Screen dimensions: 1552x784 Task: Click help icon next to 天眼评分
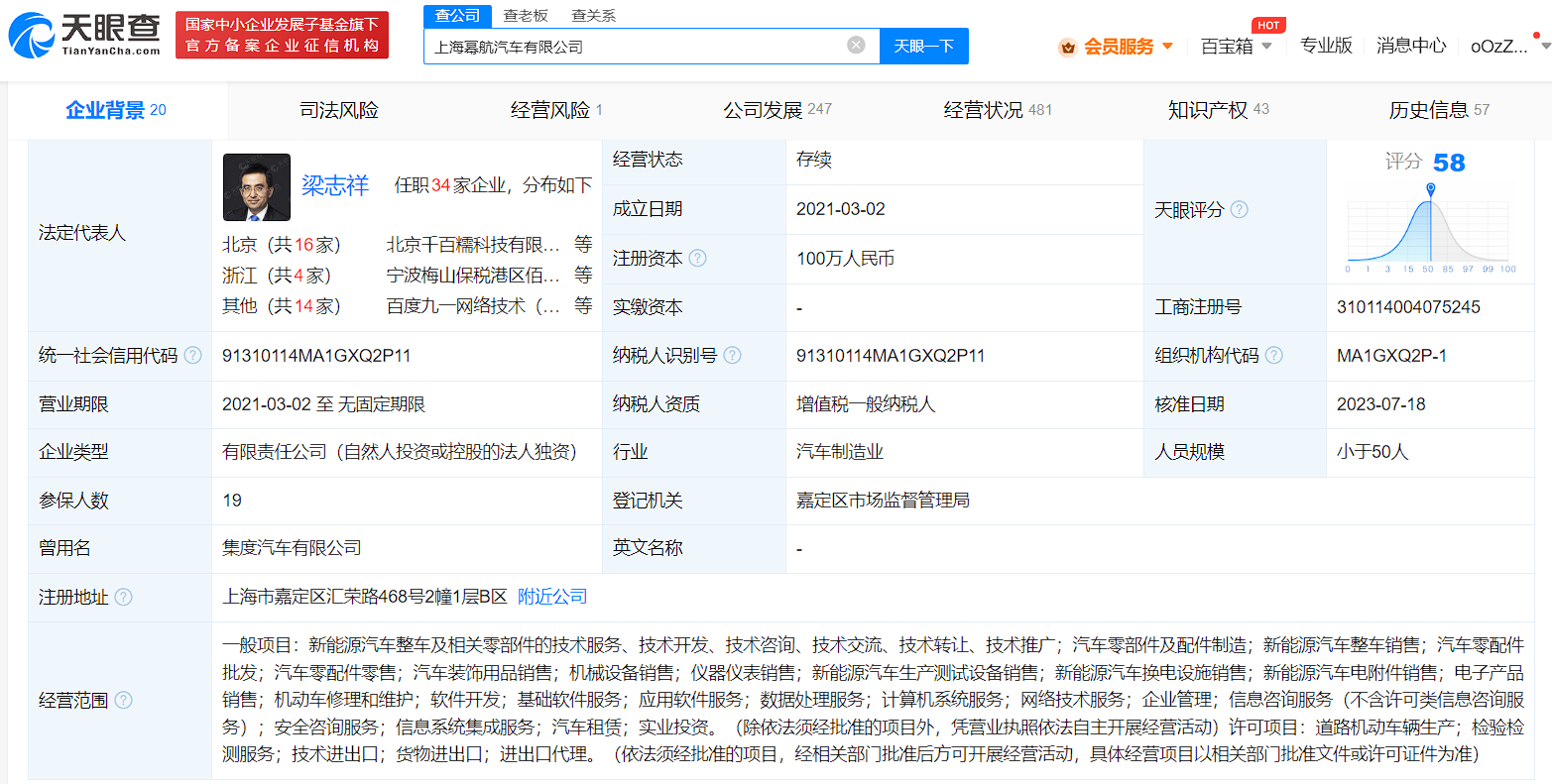[x=1240, y=210]
